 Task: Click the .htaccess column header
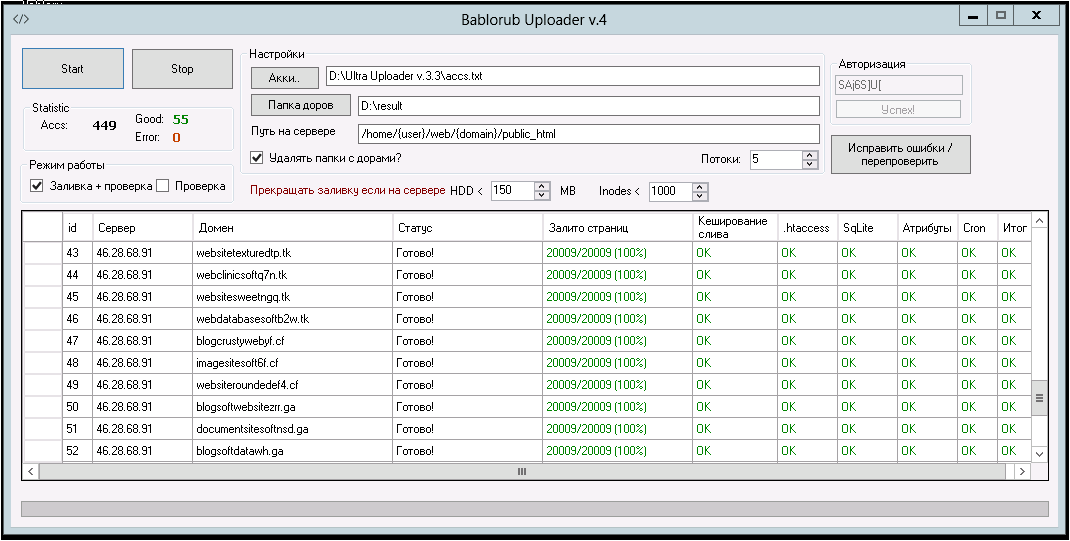coord(807,228)
